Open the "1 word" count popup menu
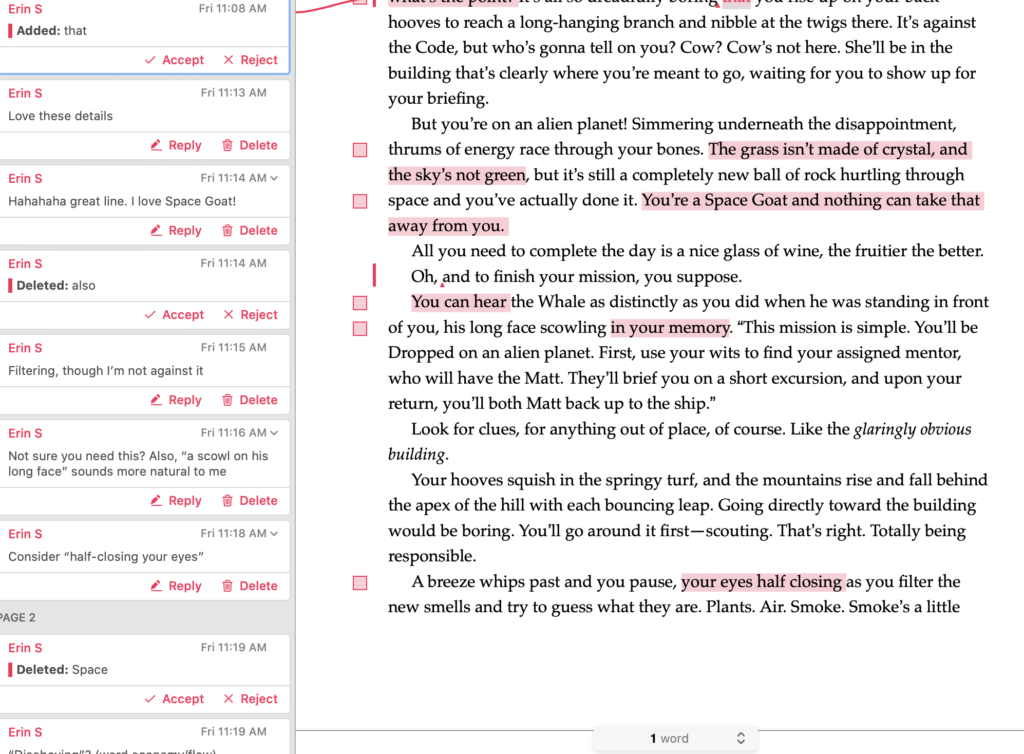 pyautogui.click(x=676, y=738)
